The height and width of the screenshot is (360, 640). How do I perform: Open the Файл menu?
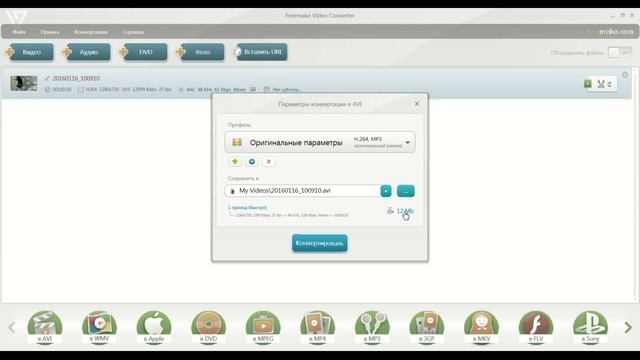click(x=19, y=32)
